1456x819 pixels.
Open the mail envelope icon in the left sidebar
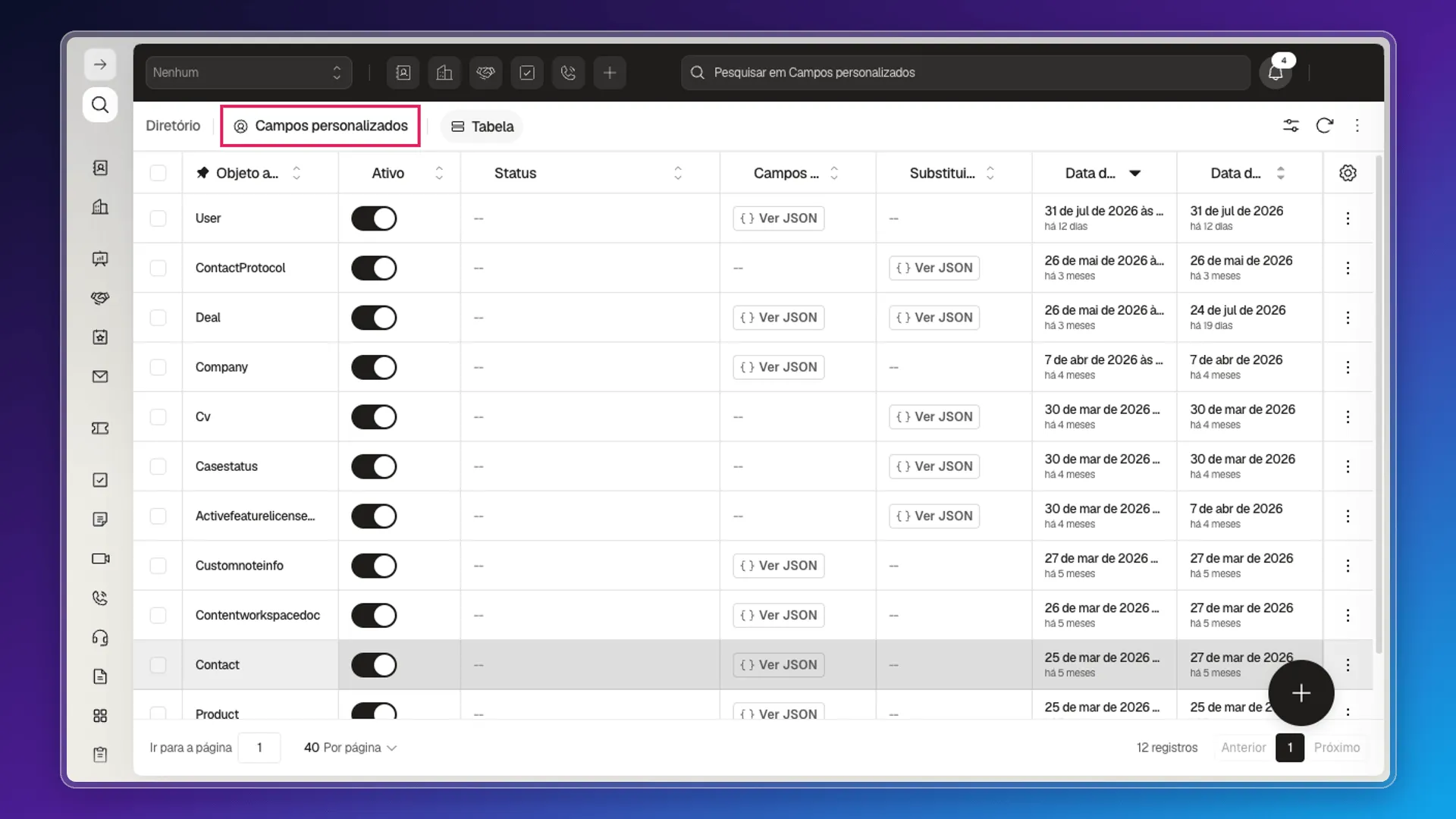pos(100,376)
